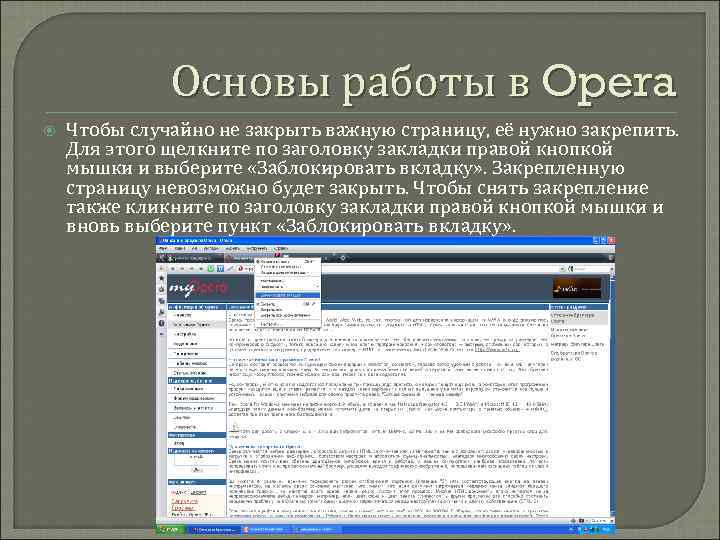This screenshot has height=540, width=720.
Task: Expand the address bar history dropdown arrow
Action: click(562, 269)
